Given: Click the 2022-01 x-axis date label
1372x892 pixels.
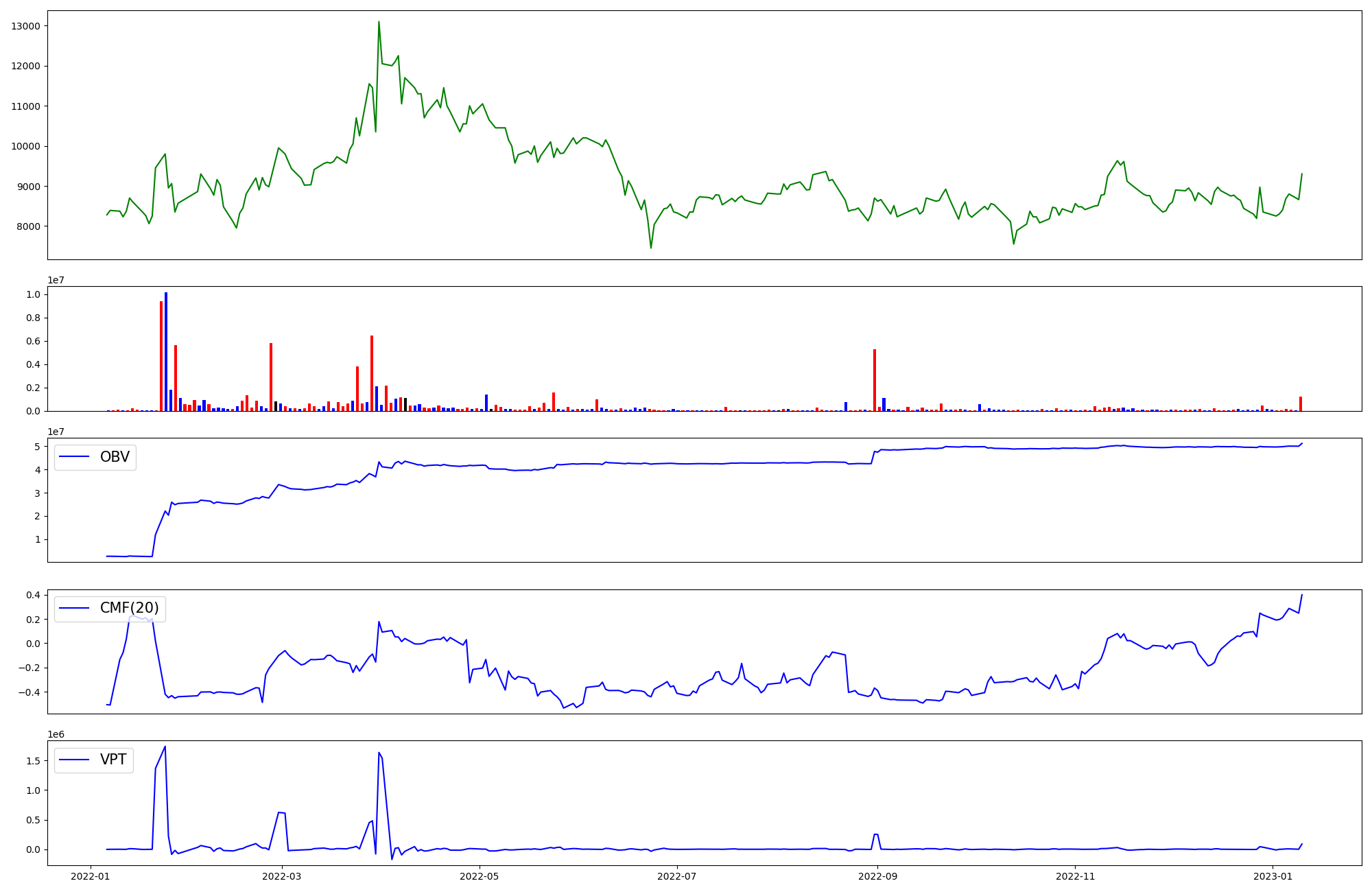Looking at the screenshot, I should [91, 876].
